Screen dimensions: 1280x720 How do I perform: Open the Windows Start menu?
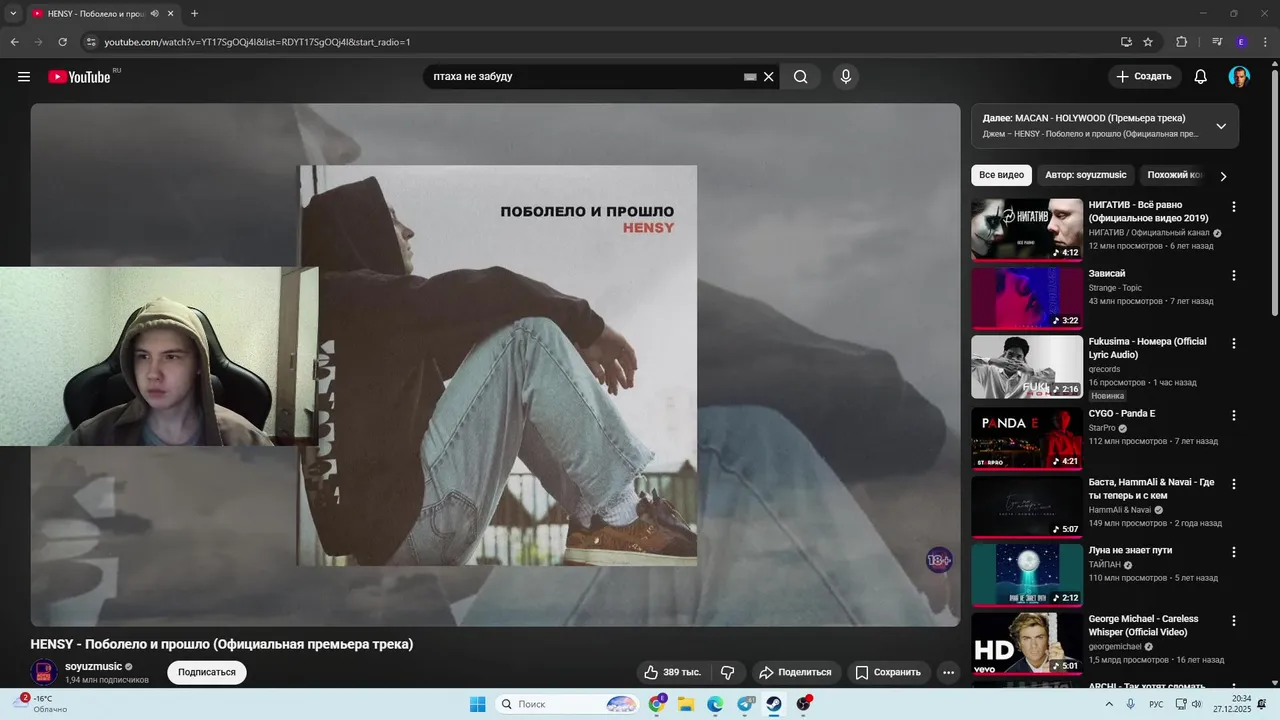(x=478, y=704)
